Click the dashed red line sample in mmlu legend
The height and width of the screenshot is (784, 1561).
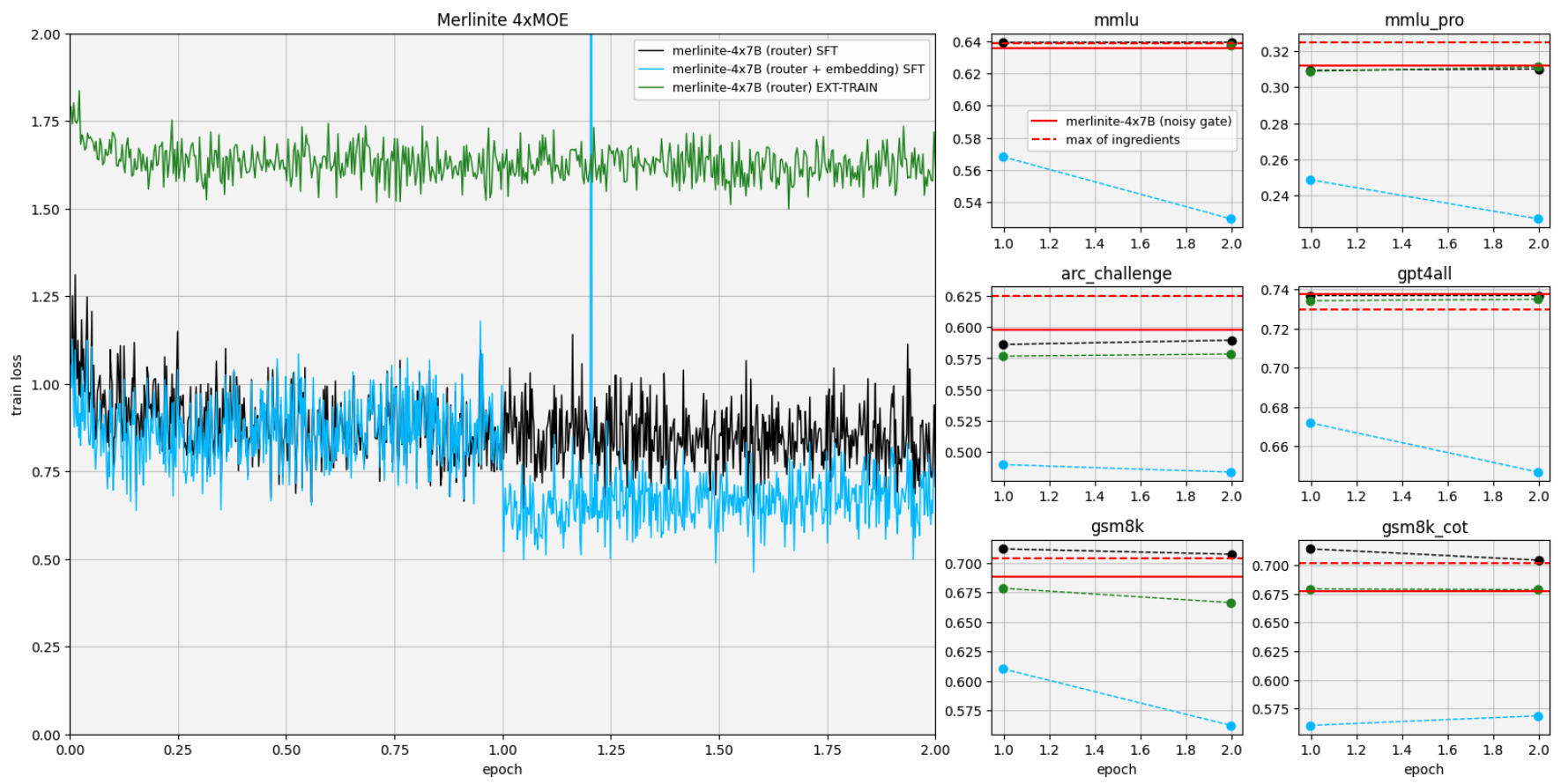click(1044, 140)
